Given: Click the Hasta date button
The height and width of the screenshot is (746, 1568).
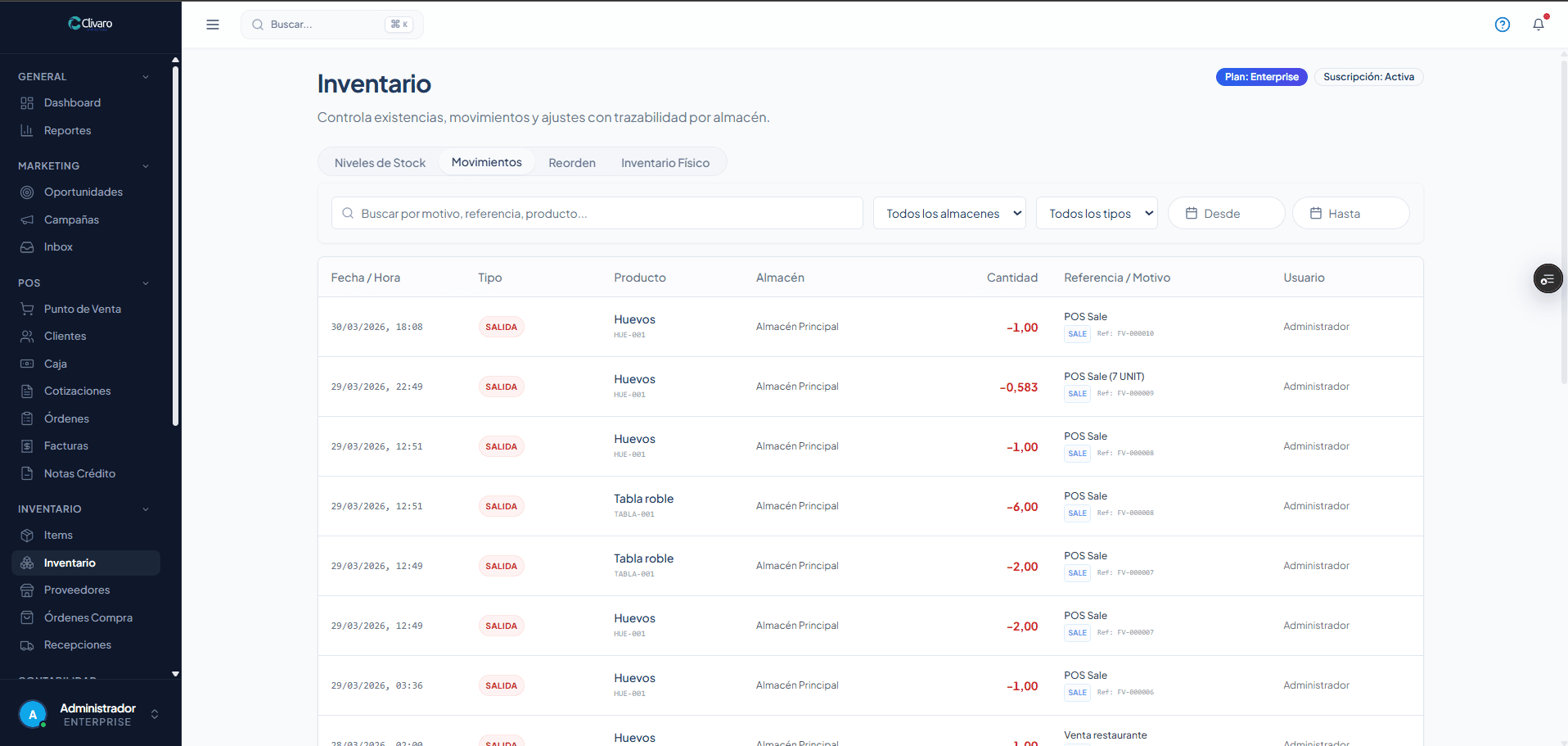Looking at the screenshot, I should click(x=1350, y=214).
